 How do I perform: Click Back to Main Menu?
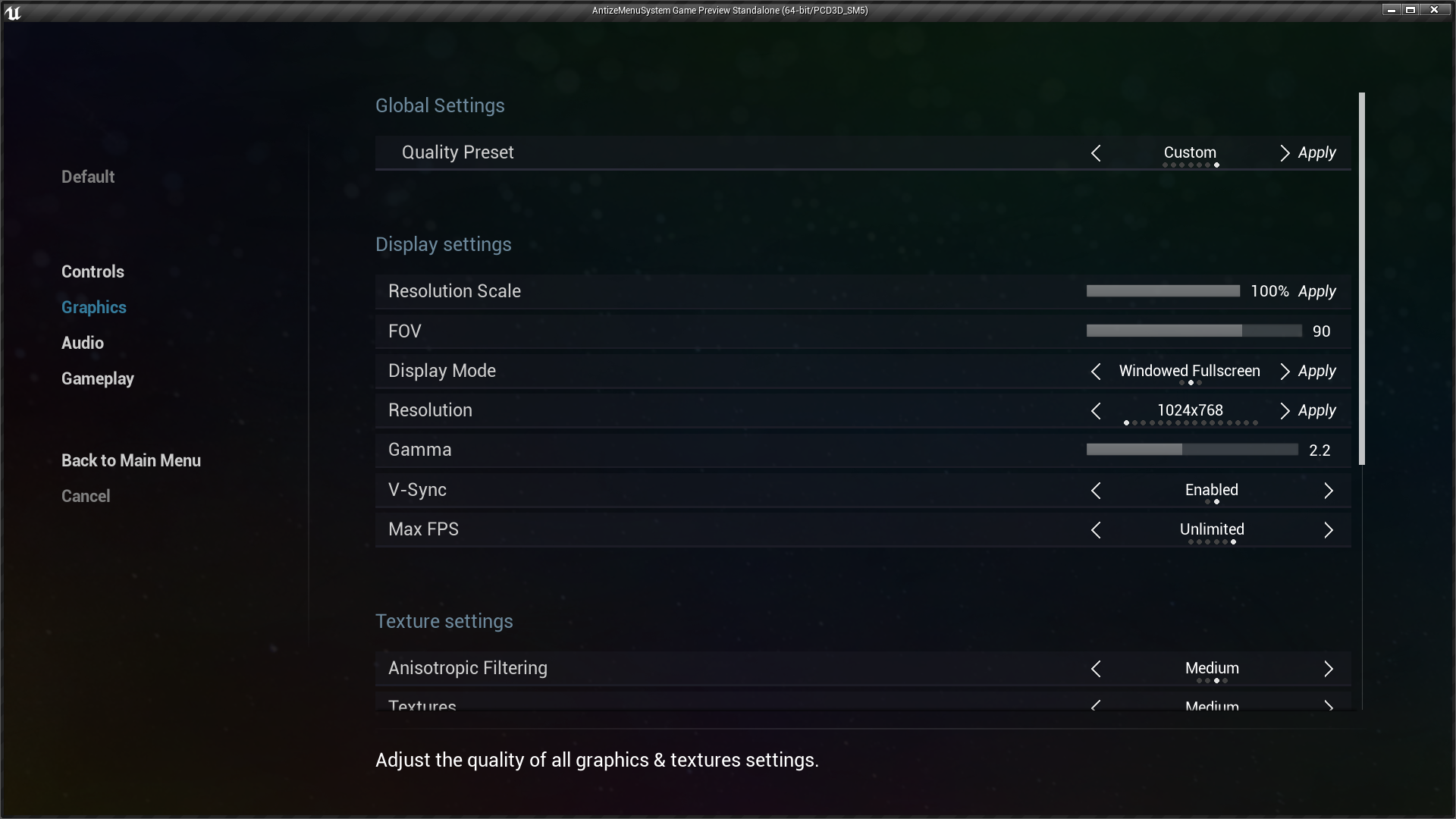click(131, 460)
